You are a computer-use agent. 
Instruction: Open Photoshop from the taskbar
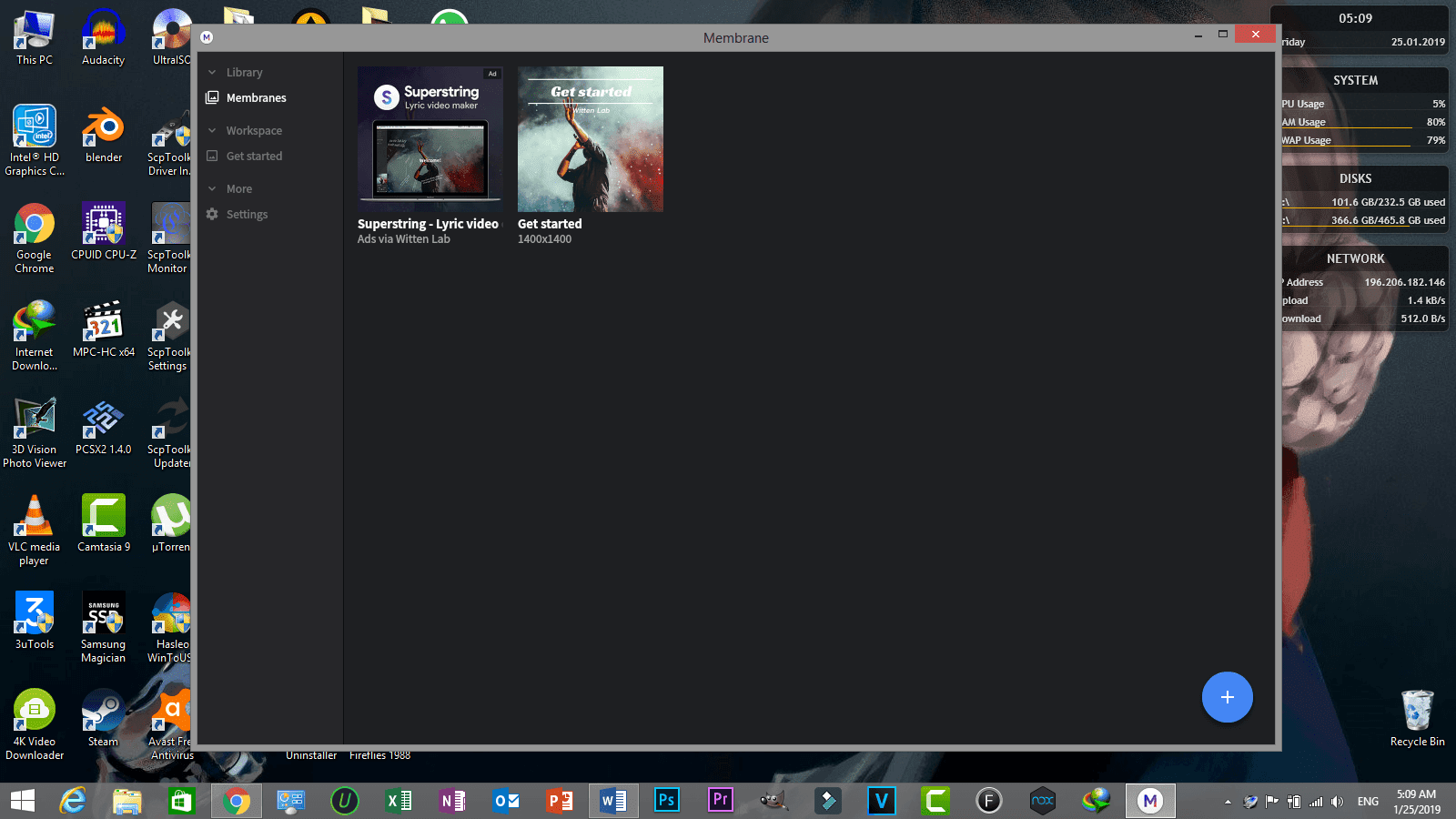pyautogui.click(x=666, y=801)
